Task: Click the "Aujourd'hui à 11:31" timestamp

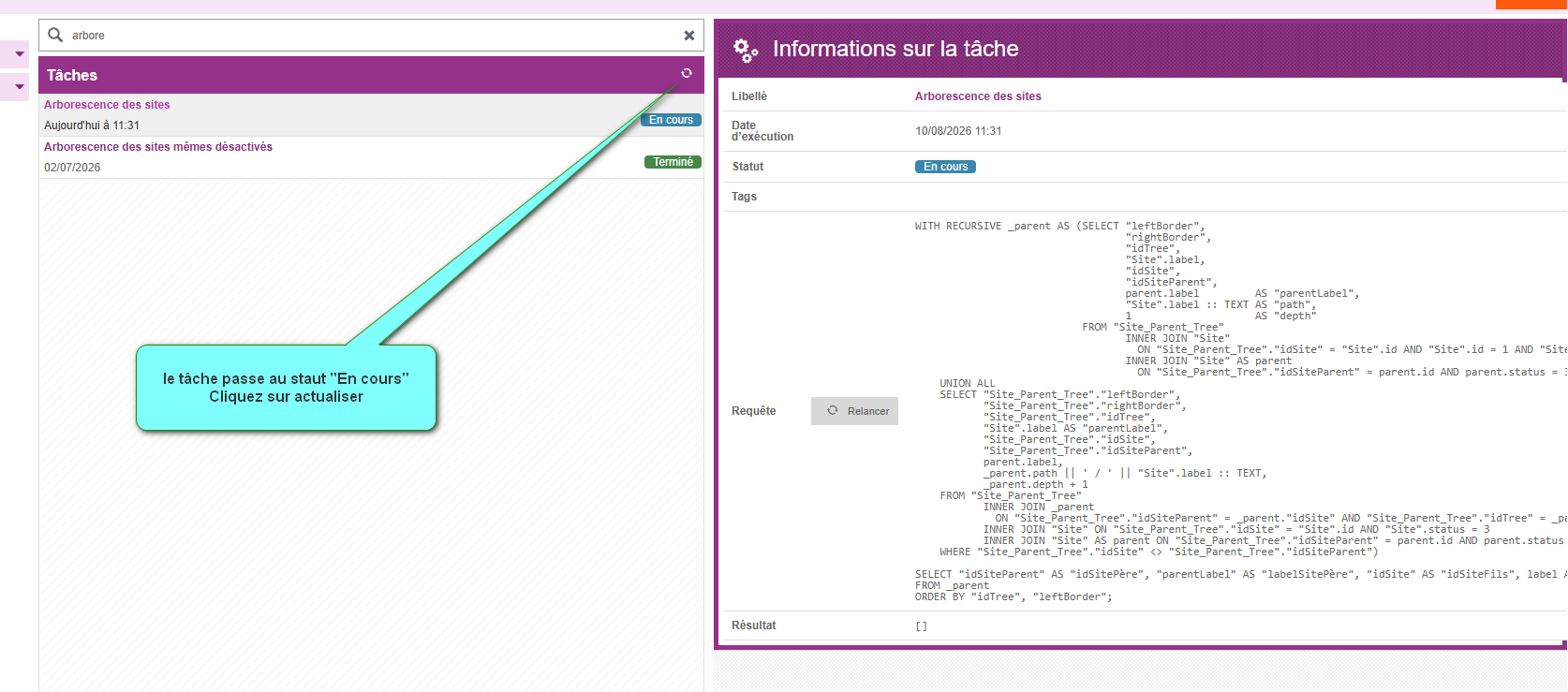Action: tap(92, 125)
